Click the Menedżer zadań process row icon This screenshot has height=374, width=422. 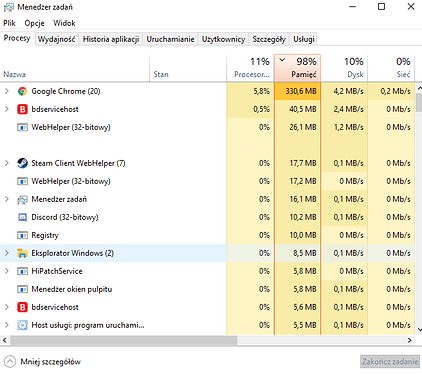[22, 199]
